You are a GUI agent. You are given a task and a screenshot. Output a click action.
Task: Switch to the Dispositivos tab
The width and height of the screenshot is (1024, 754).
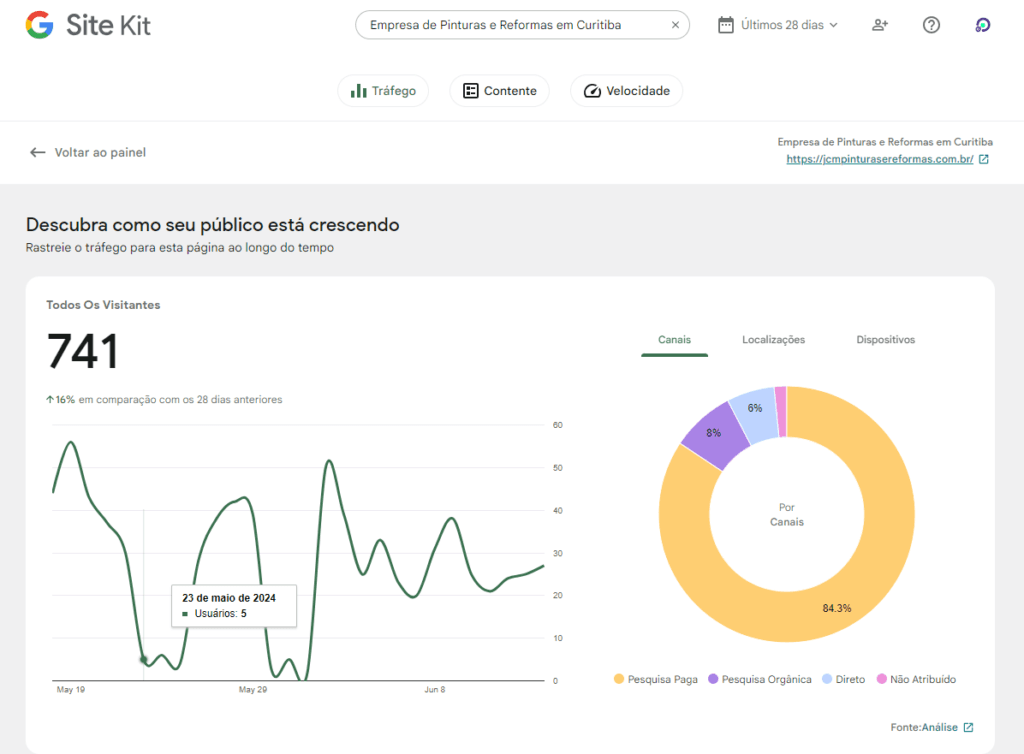pyautogui.click(x=885, y=340)
